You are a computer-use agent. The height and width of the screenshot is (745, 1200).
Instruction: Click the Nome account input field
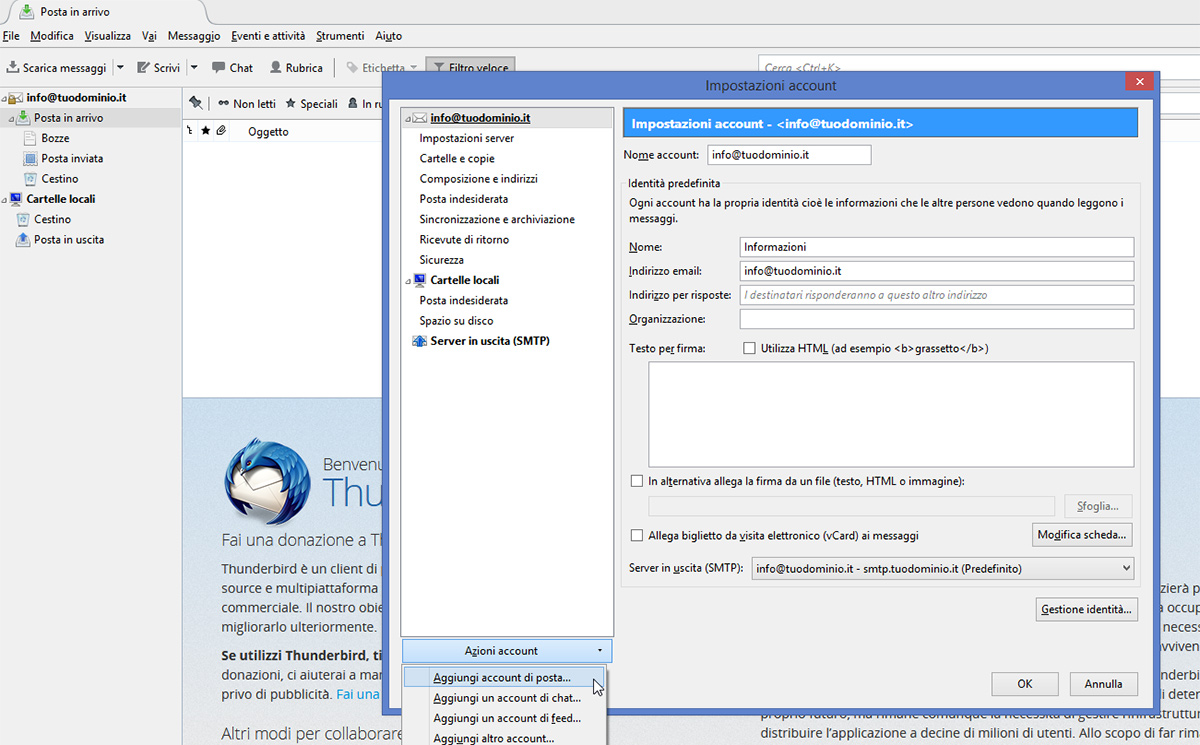tap(790, 155)
